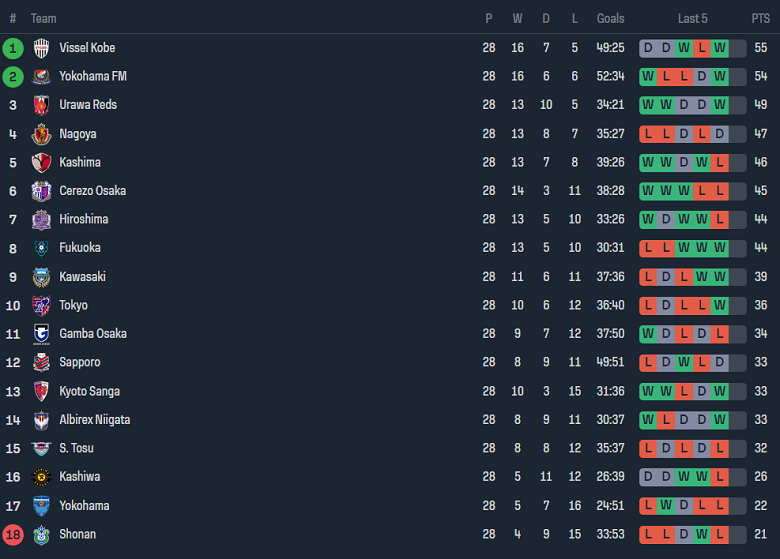Click the Yokohama FM team logo

(x=41, y=76)
